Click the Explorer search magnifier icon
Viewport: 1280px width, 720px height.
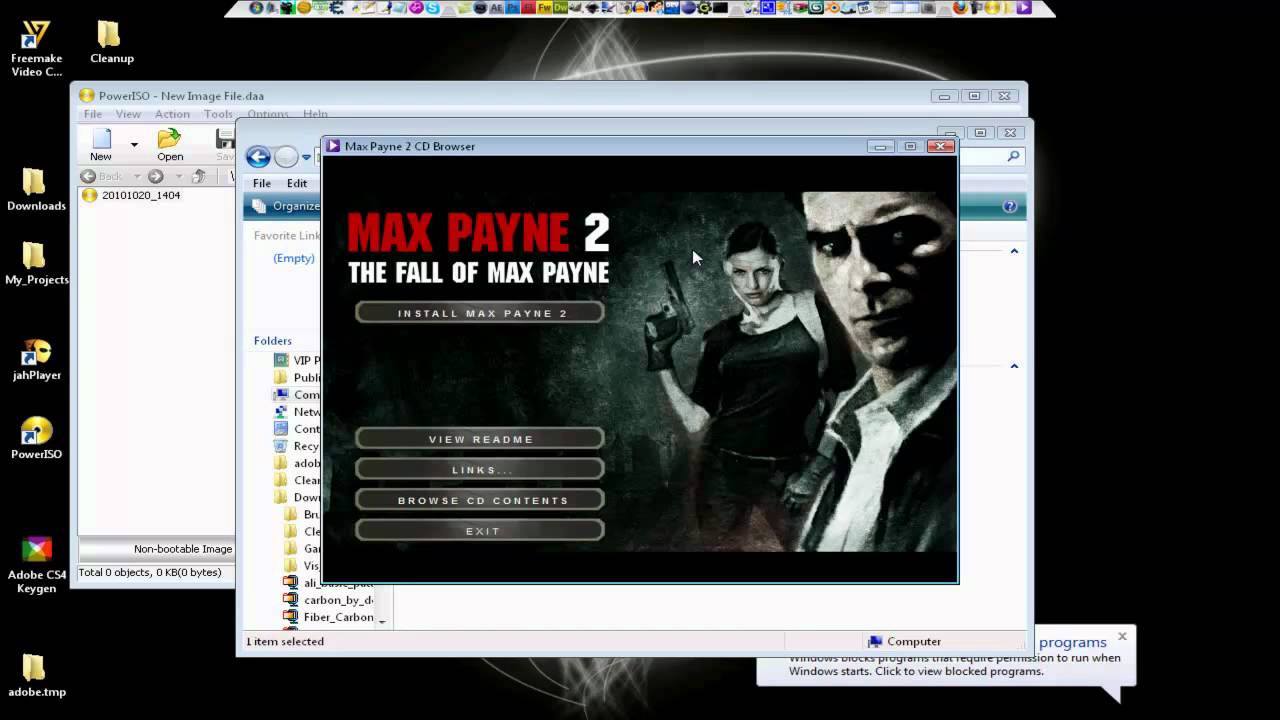coord(1013,156)
